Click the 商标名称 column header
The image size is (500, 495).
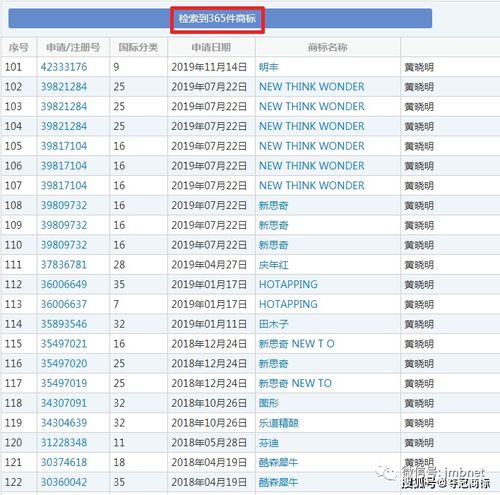point(328,48)
